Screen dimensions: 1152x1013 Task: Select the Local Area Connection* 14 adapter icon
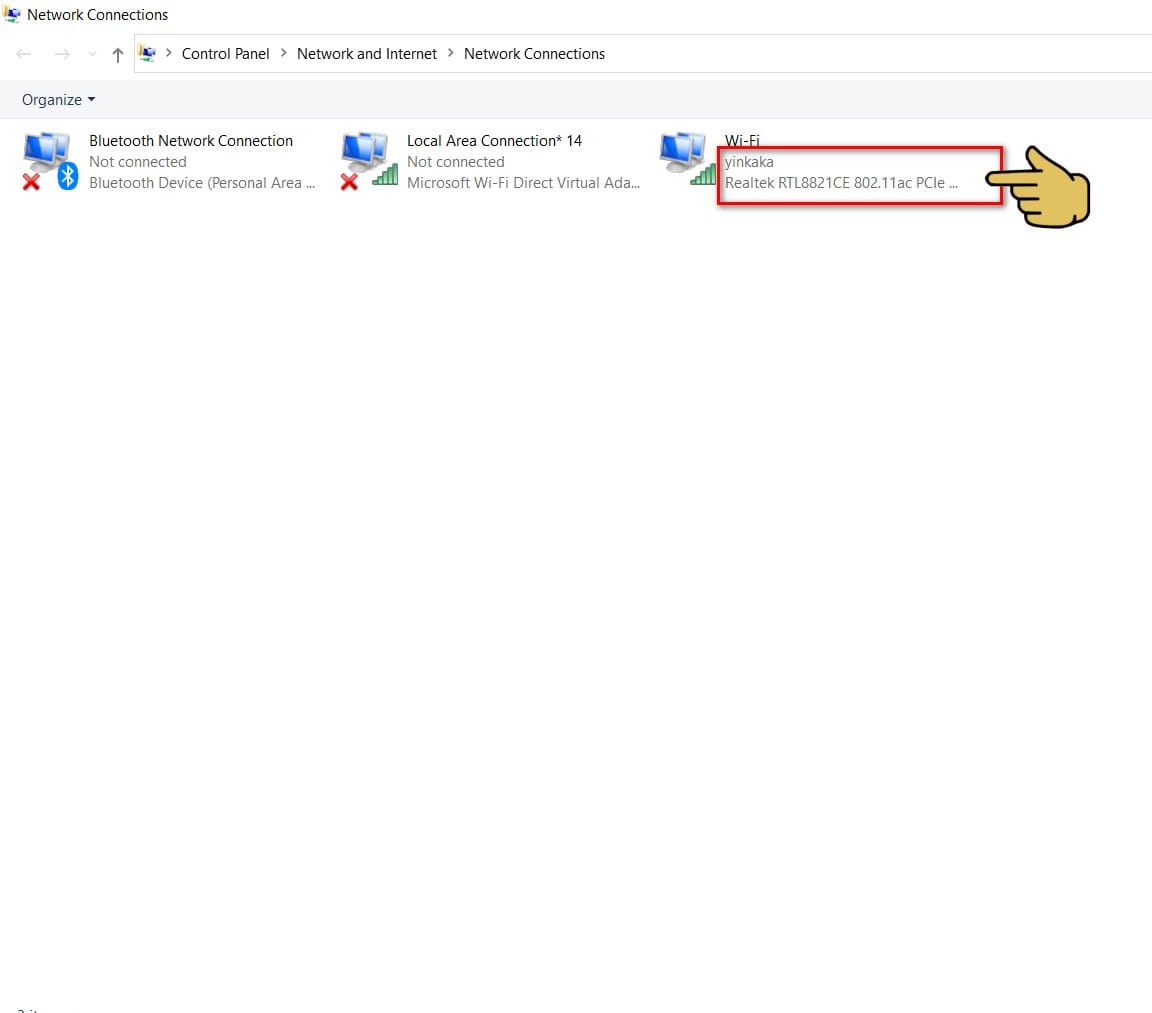370,161
